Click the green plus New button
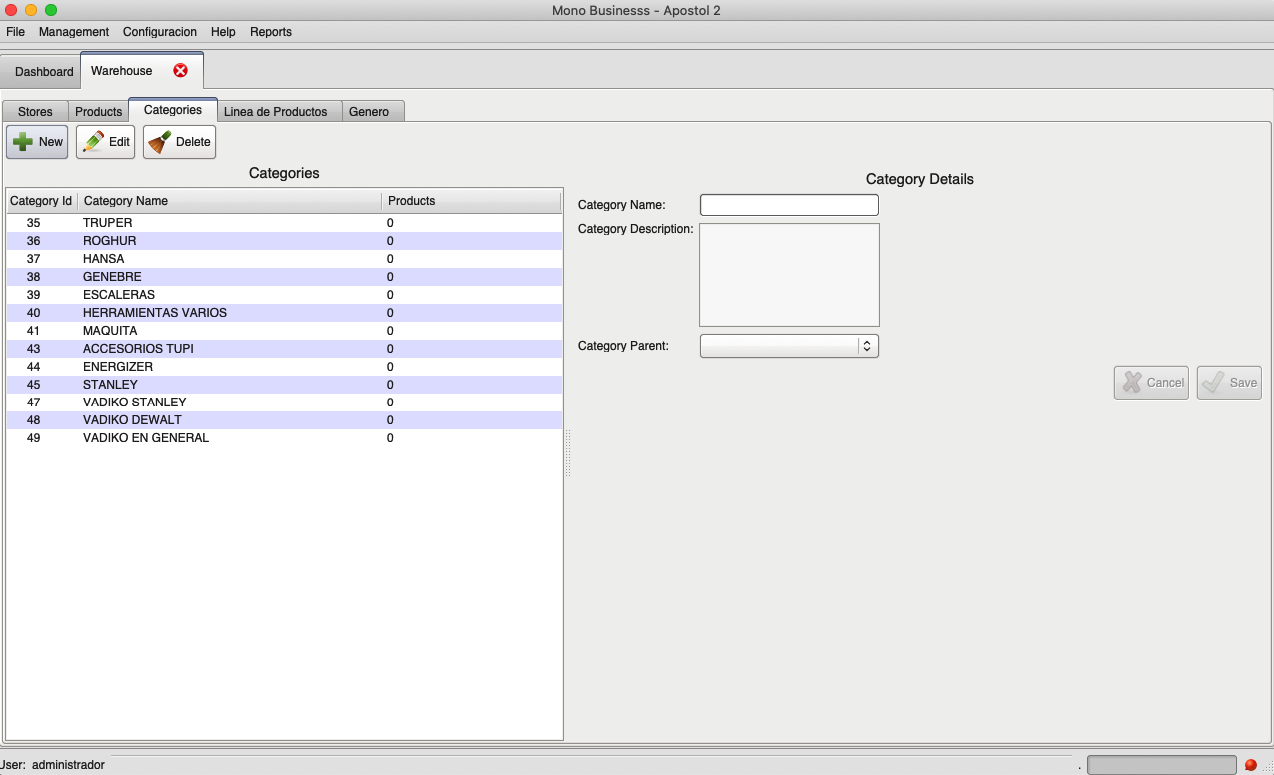This screenshot has width=1274, height=775. [37, 142]
